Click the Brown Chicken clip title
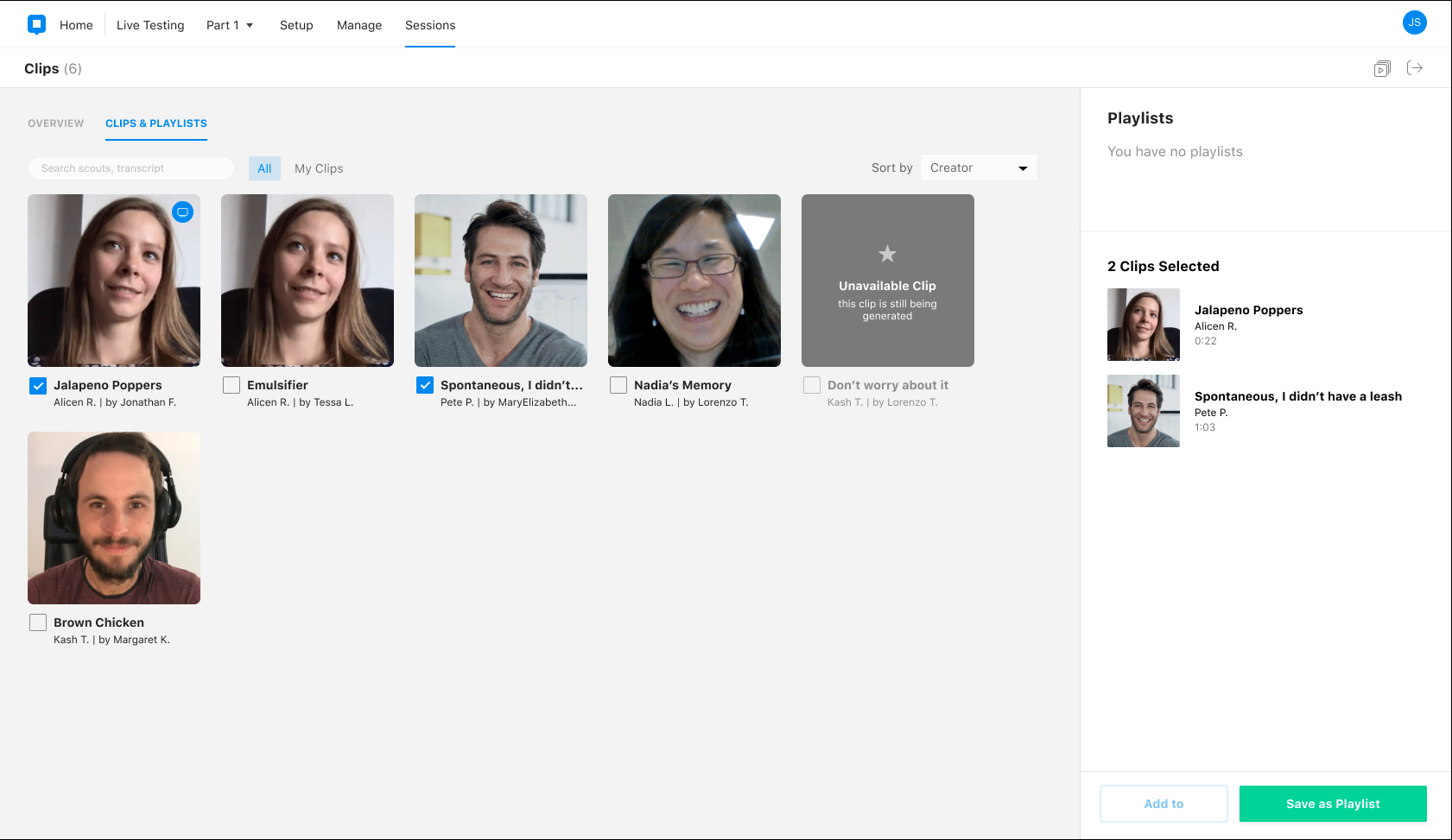1452x840 pixels. coord(98,622)
